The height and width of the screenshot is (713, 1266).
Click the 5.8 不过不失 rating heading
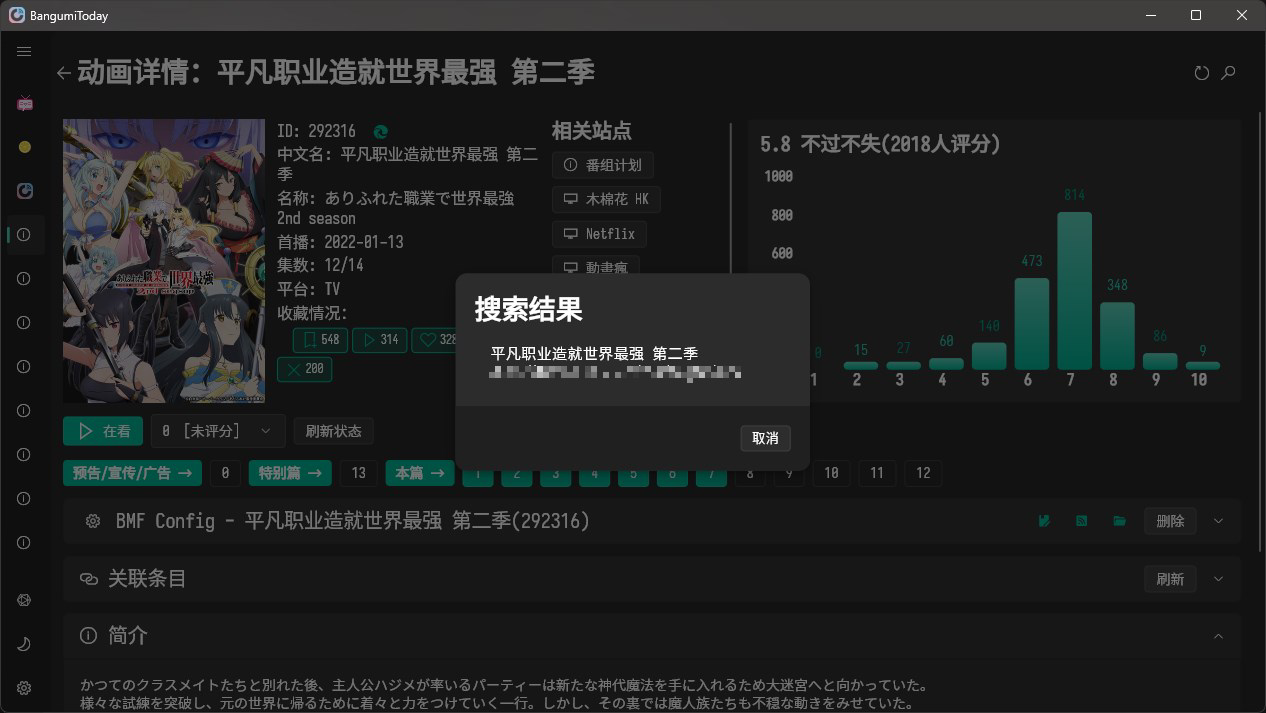pyautogui.click(x=880, y=144)
